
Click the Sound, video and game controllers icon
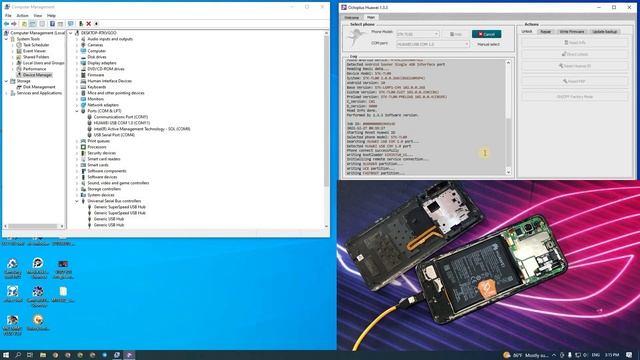click(83, 183)
